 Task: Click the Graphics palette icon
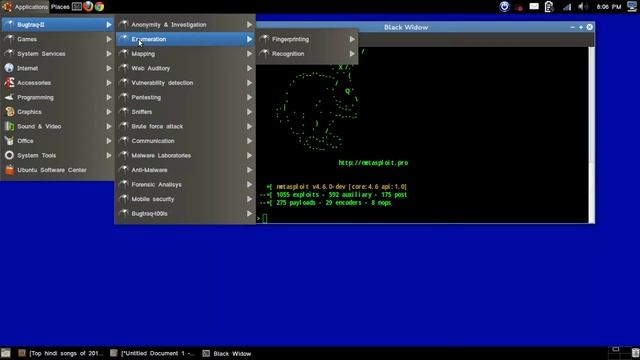(9, 112)
